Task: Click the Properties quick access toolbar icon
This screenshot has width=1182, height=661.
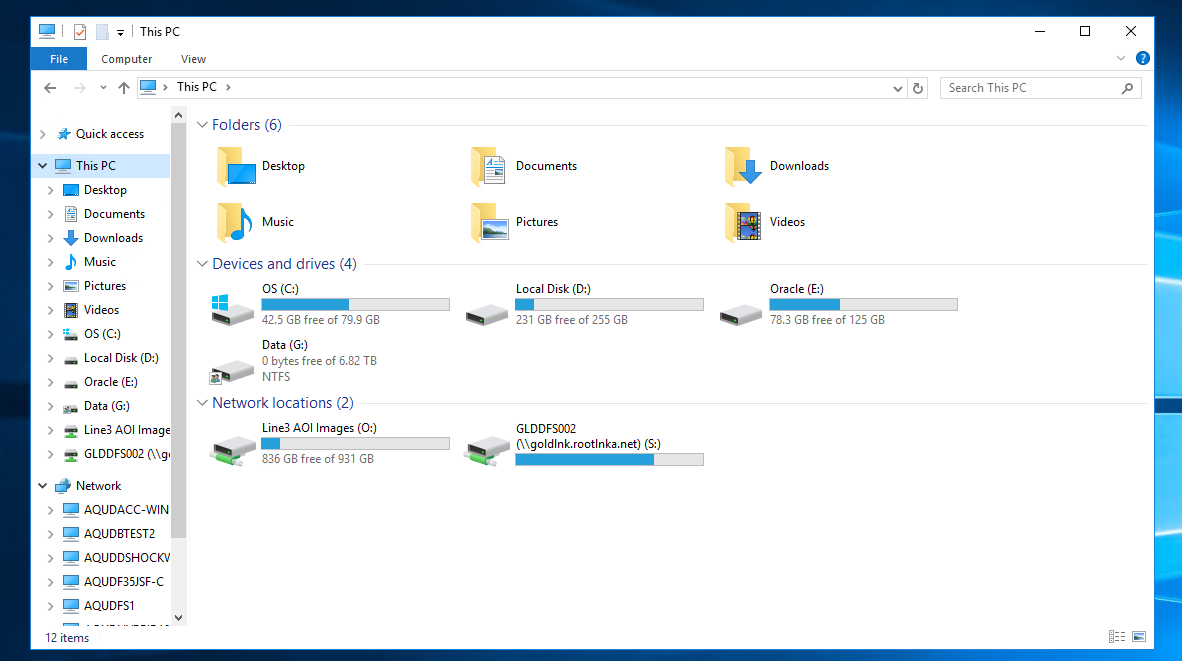Action: tap(80, 32)
